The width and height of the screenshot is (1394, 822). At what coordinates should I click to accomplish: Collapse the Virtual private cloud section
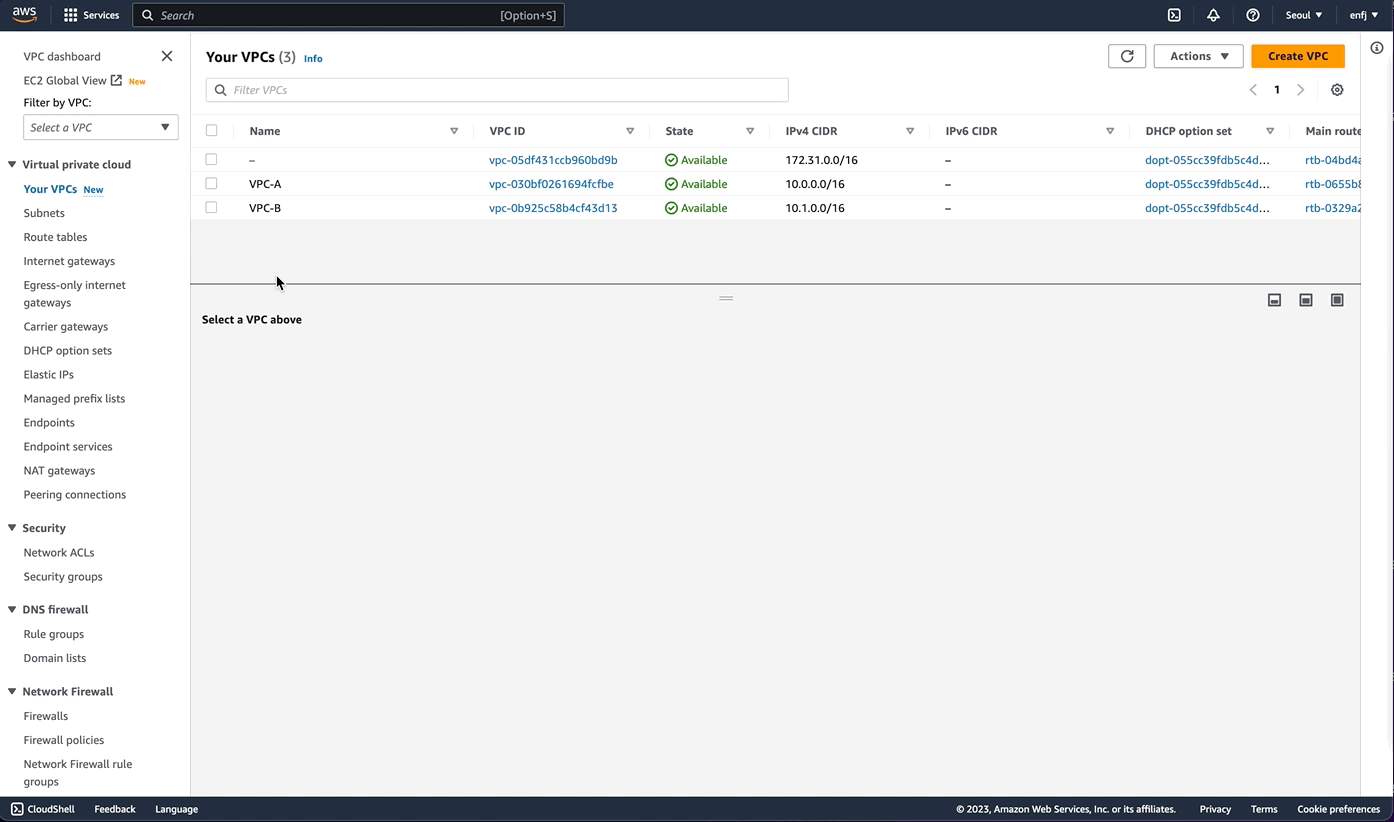point(12,164)
